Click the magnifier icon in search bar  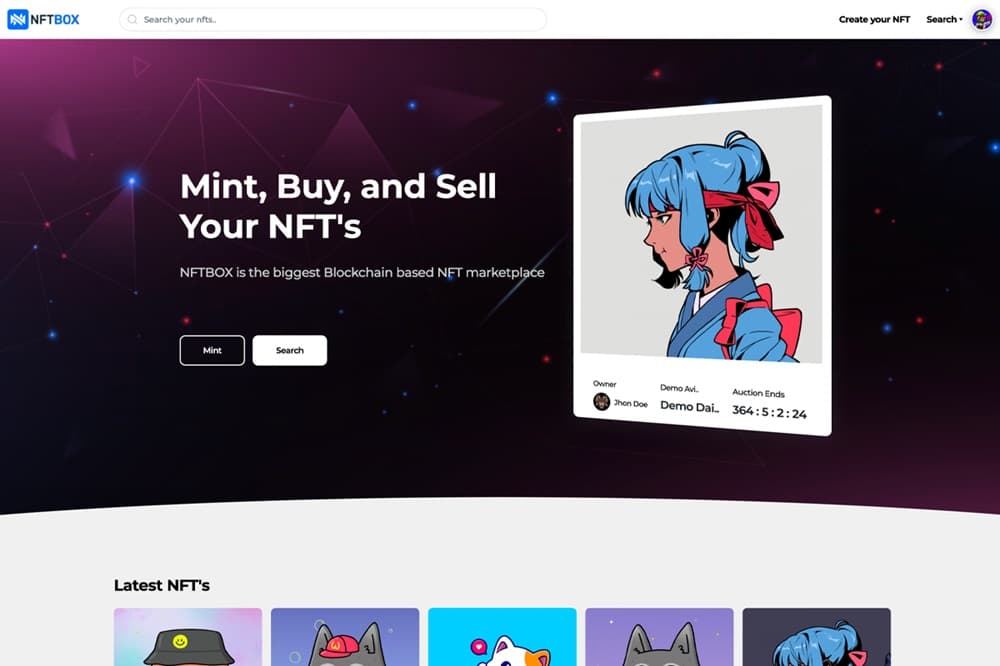pos(133,20)
